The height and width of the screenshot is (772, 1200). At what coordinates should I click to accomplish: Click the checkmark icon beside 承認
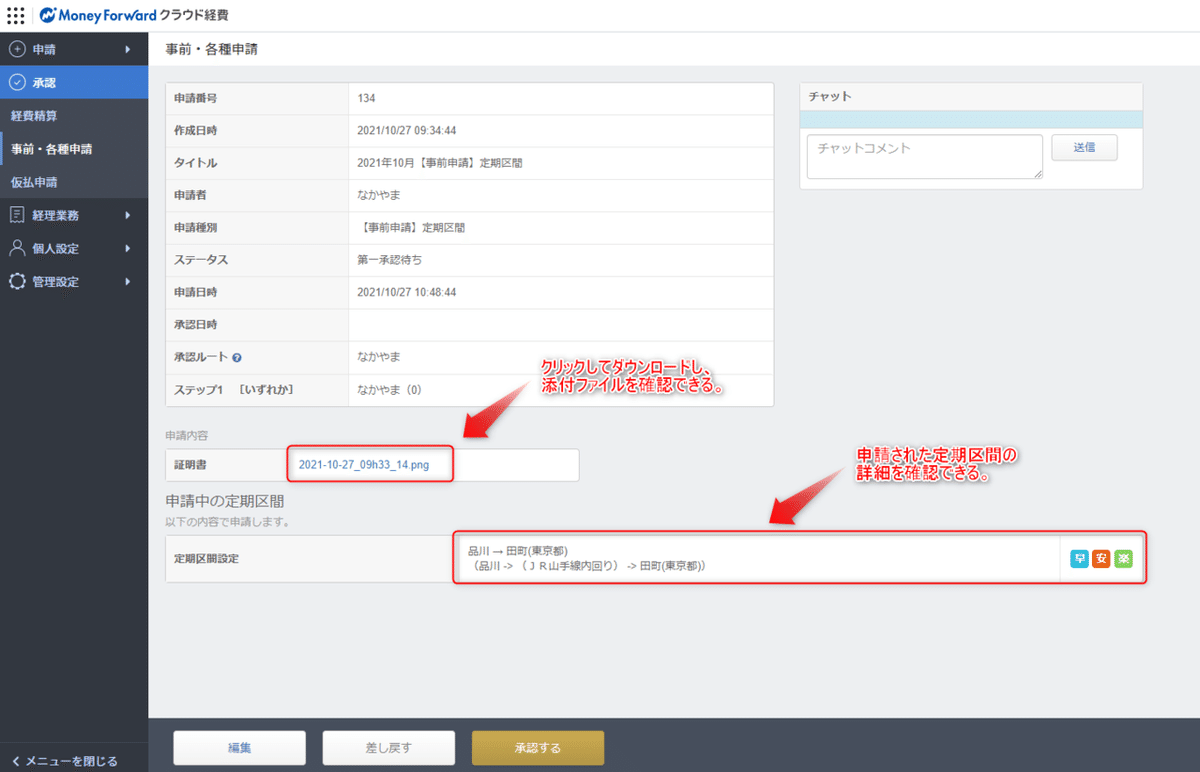click(x=17, y=83)
